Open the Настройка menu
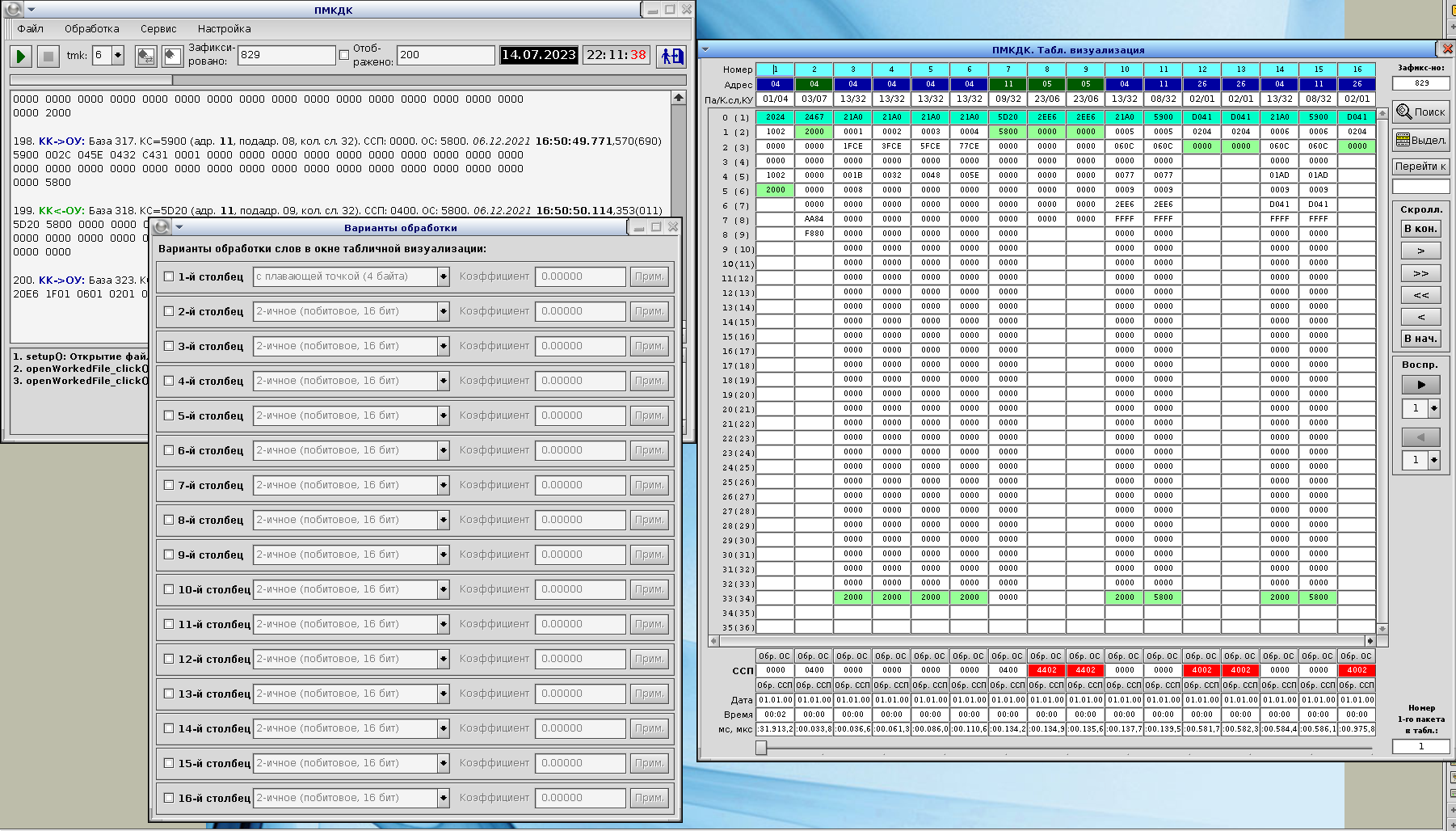This screenshot has height=831, width=1456. pos(224,29)
